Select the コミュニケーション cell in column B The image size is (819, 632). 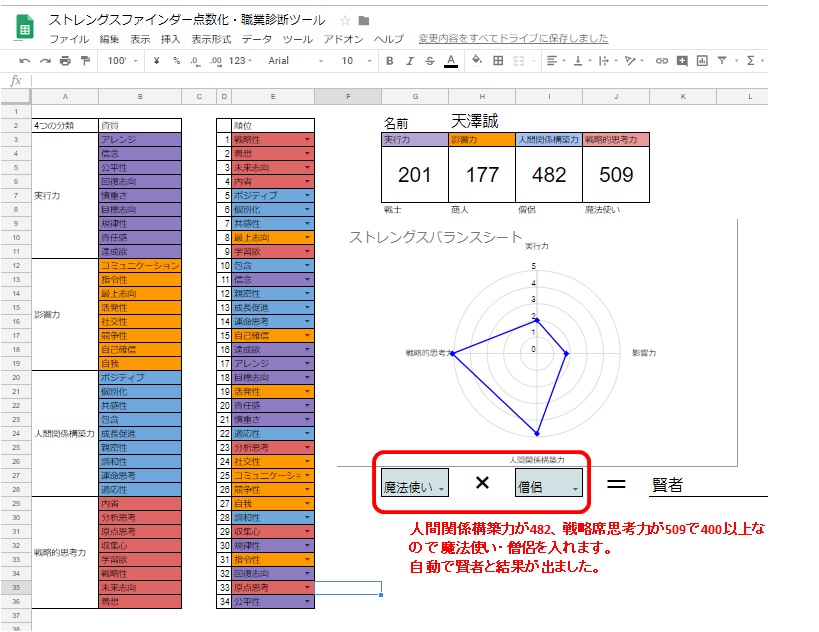pyautogui.click(x=140, y=265)
